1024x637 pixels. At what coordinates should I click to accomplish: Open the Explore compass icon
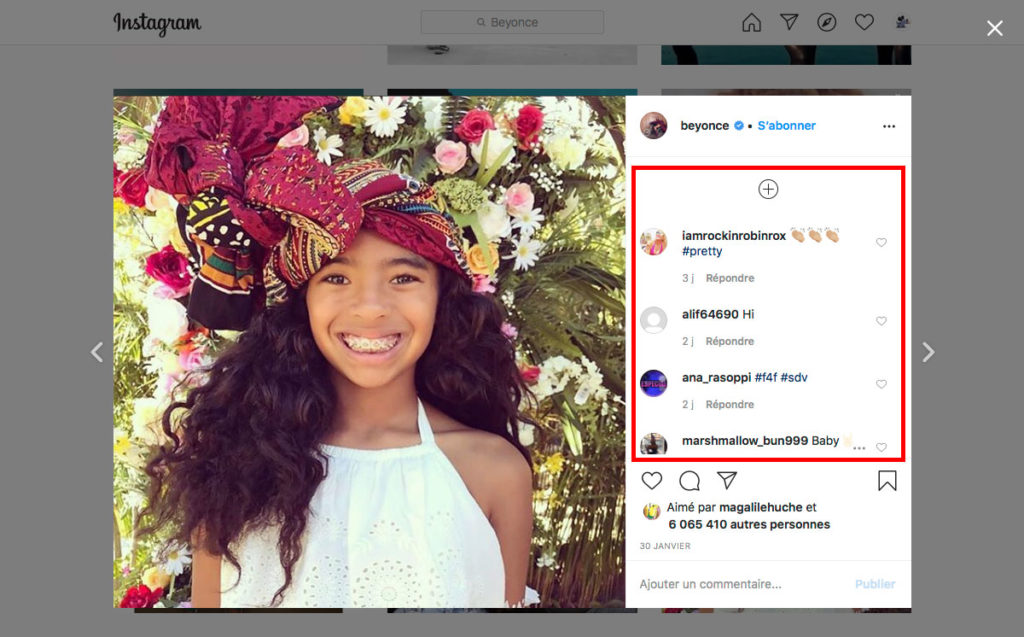(827, 22)
